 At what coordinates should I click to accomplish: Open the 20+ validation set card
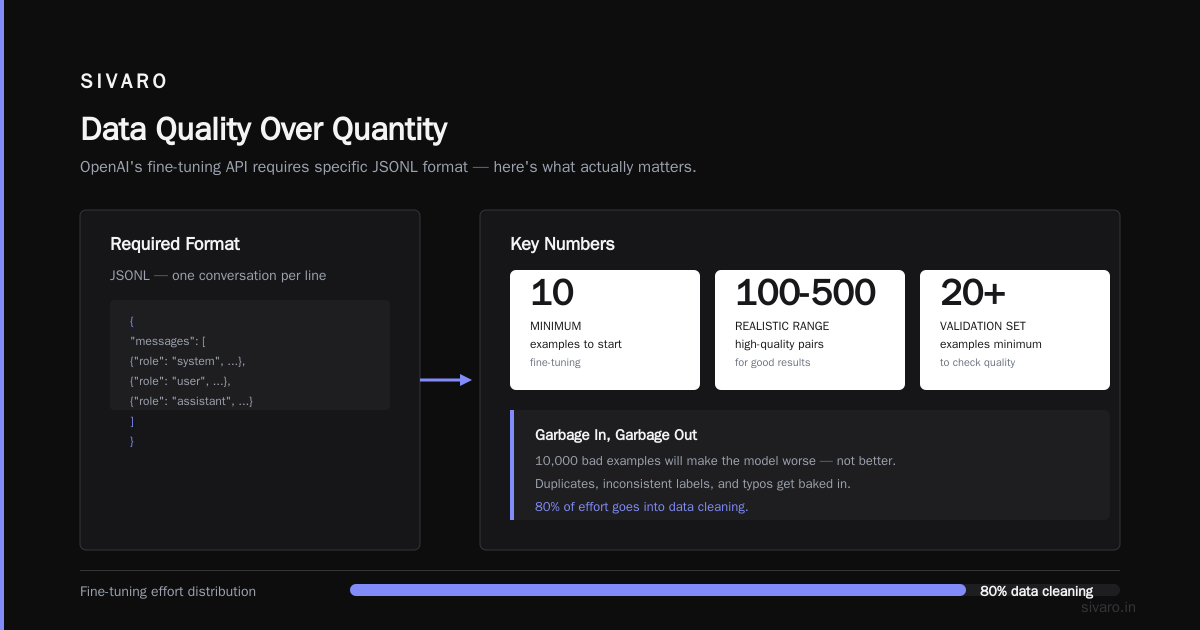1015,330
